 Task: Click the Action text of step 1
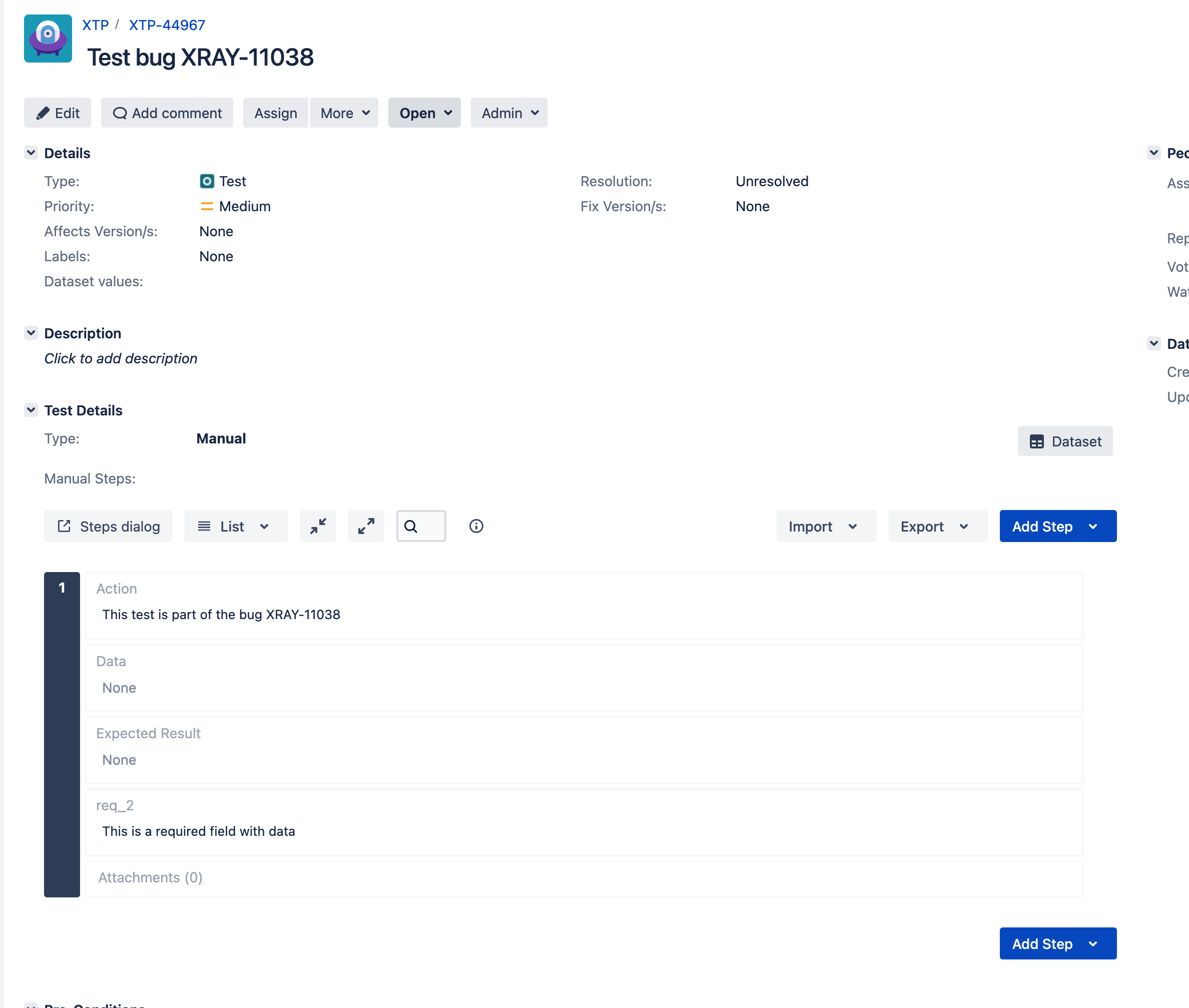click(x=221, y=614)
